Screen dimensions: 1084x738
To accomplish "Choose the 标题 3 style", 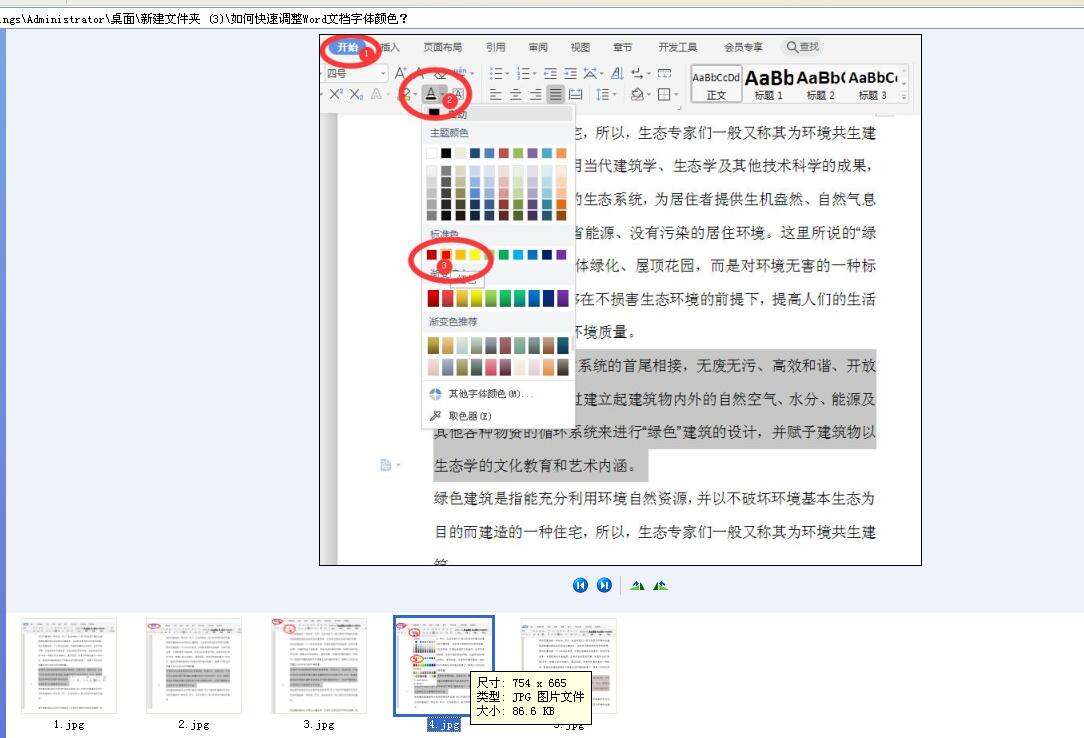I will coord(872,84).
